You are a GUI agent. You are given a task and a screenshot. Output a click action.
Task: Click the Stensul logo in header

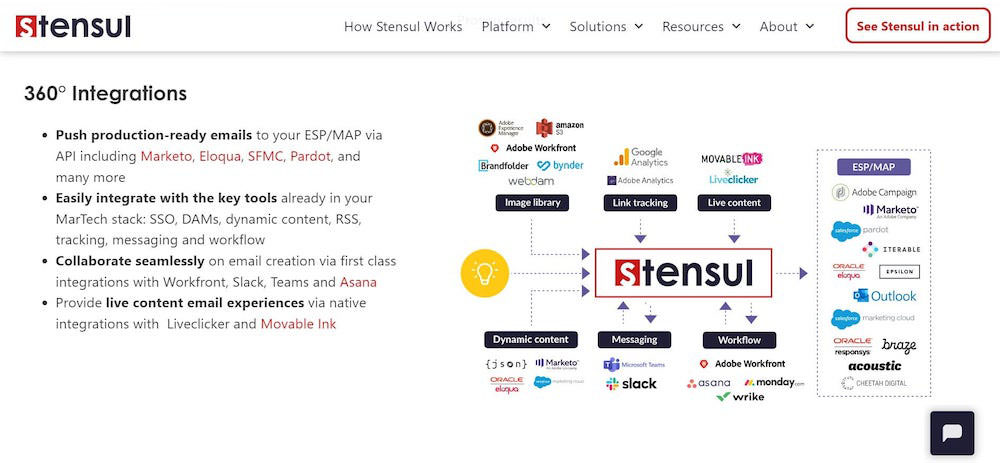point(73,26)
